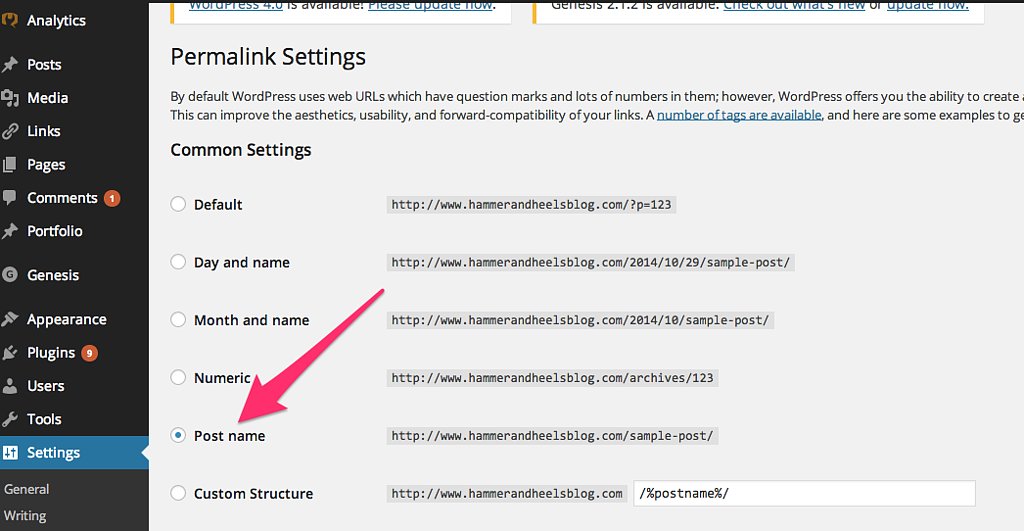Select the Custom Structure radio button
This screenshot has height=531, width=1024.
point(178,493)
